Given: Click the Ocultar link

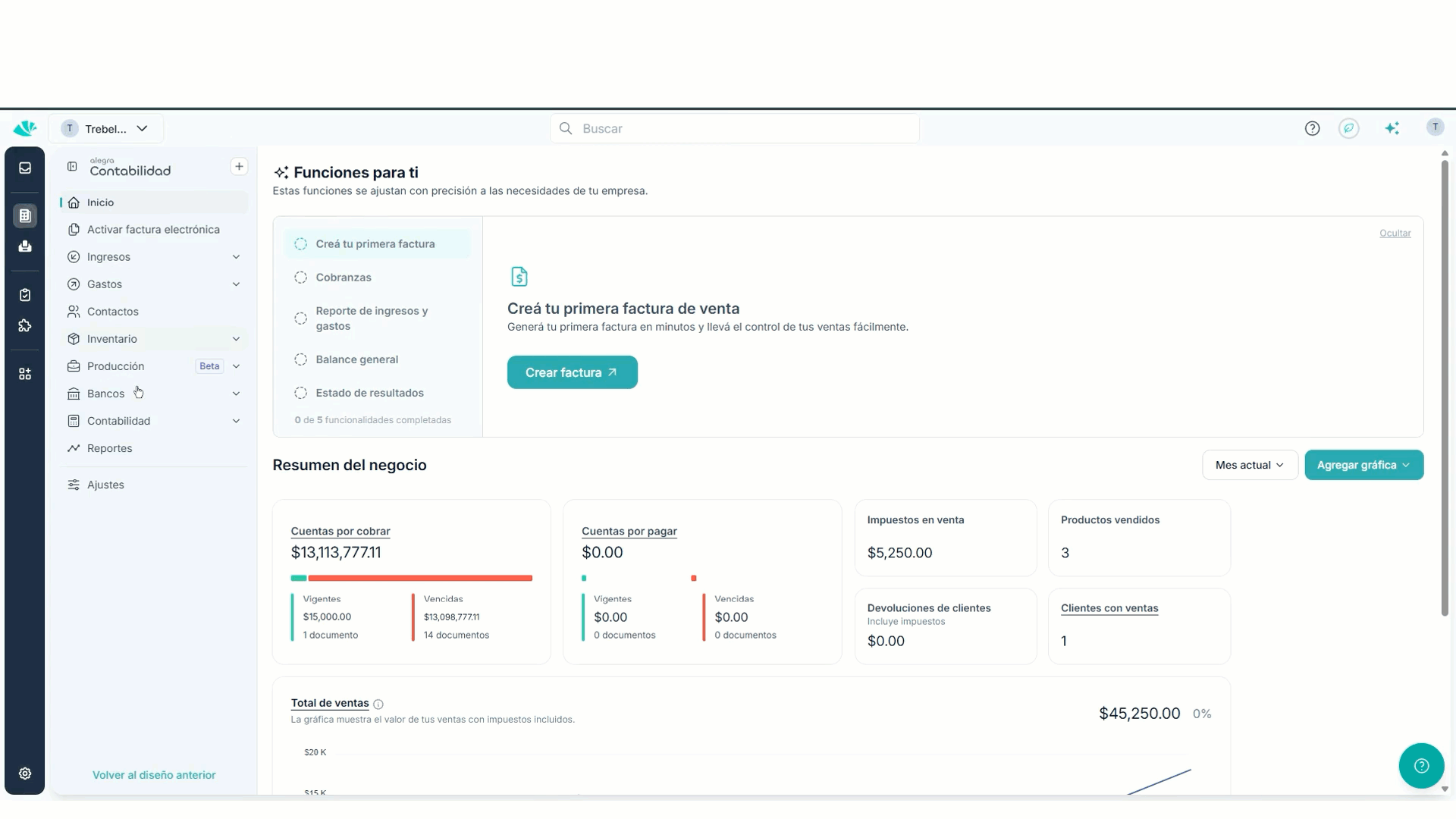Looking at the screenshot, I should [x=1395, y=234].
